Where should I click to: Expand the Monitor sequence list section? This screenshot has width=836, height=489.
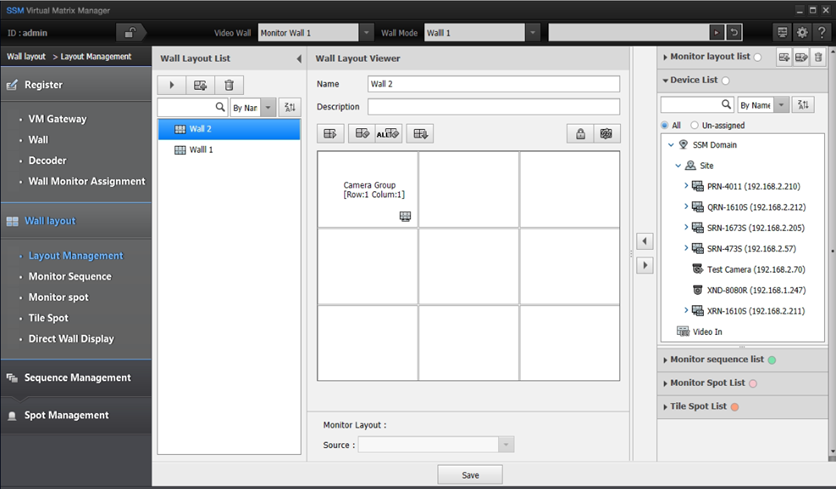tap(665, 360)
